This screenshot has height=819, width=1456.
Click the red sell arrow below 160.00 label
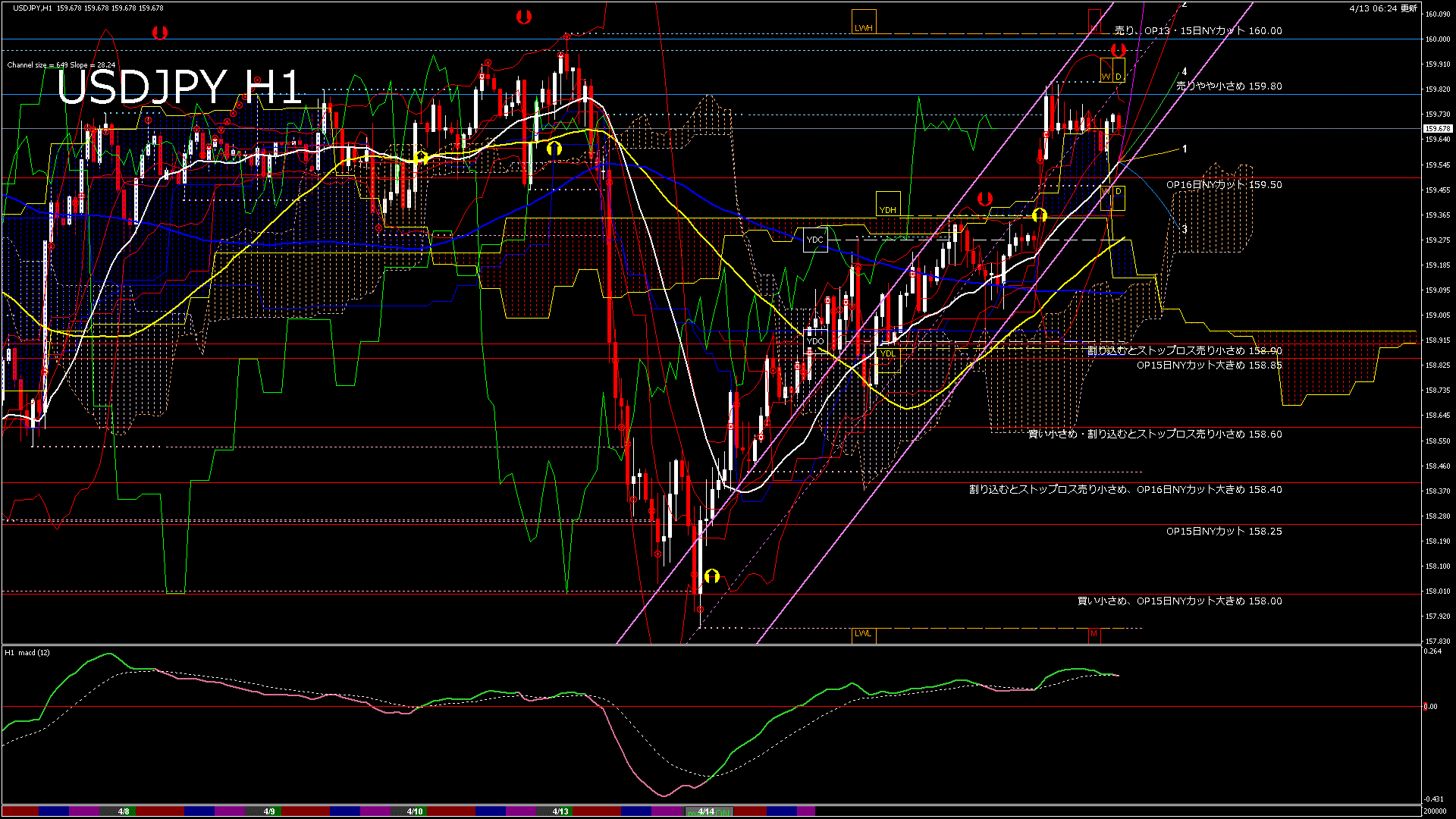click(x=1118, y=51)
